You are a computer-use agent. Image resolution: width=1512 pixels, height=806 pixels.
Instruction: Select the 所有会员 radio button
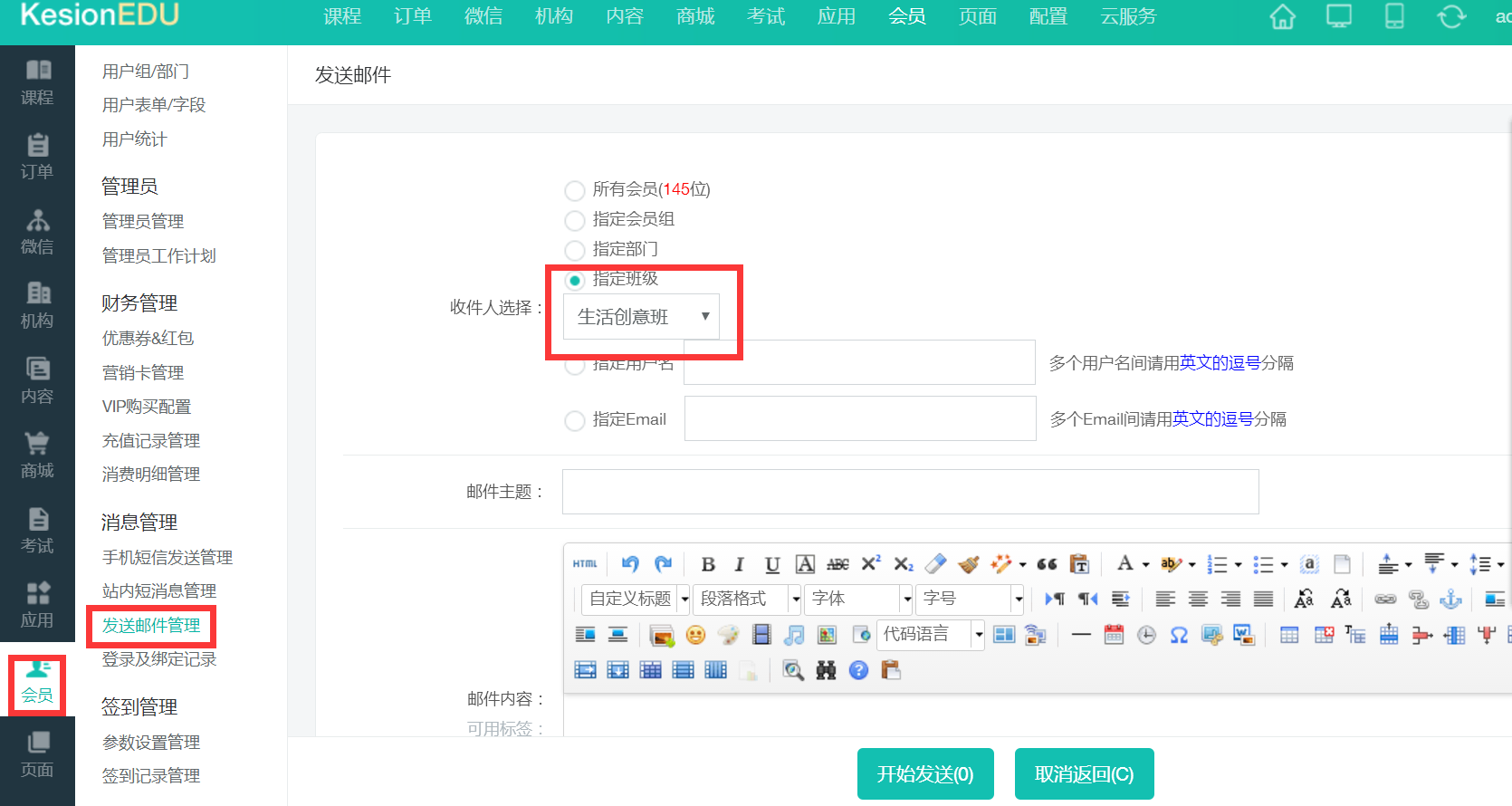click(x=574, y=190)
